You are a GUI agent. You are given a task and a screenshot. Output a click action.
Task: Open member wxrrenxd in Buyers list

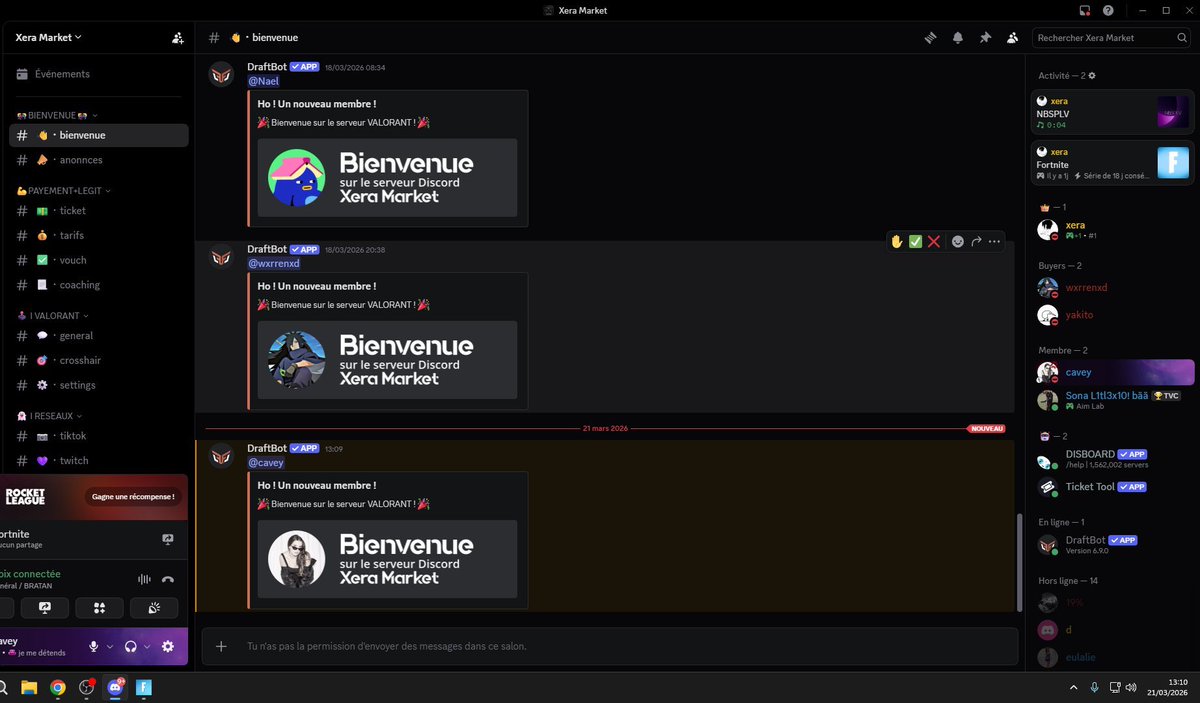tap(1112, 288)
